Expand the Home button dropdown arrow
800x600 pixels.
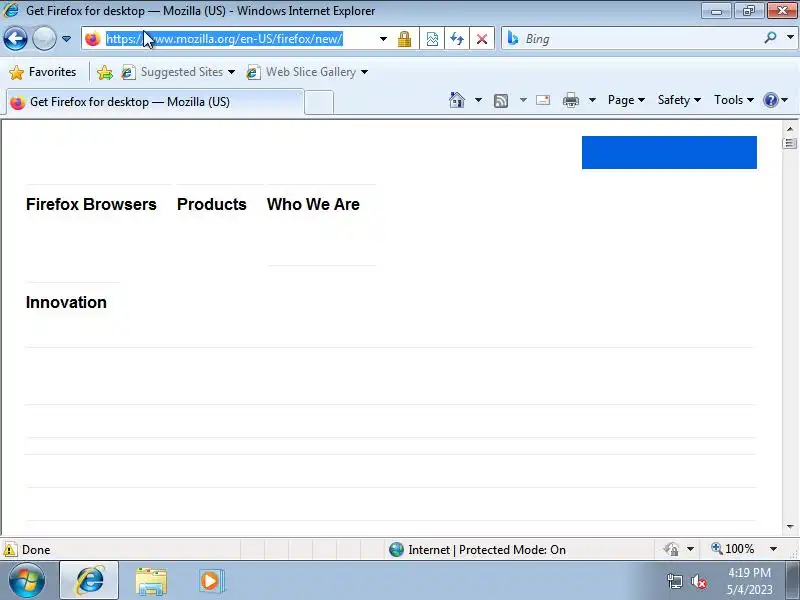coord(478,100)
